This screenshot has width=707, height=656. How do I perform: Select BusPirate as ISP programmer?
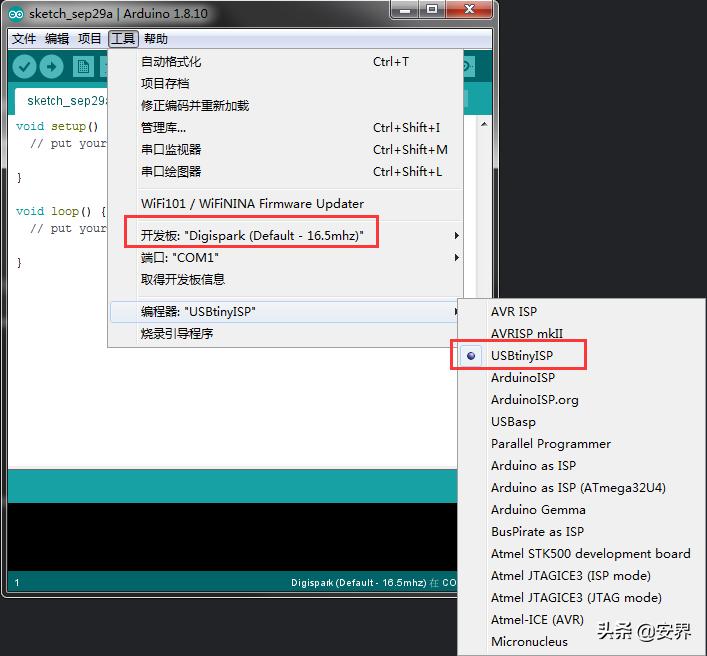pyautogui.click(x=581, y=532)
